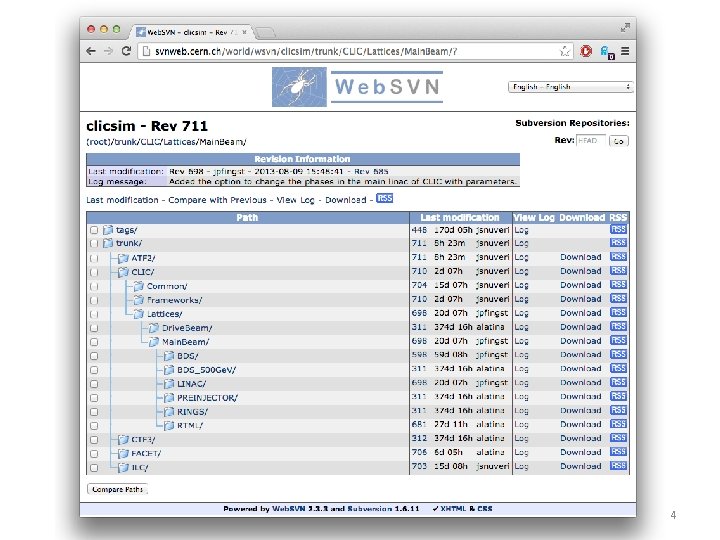Click the Compare Paths button
This screenshot has height=540, width=720.
pos(118,489)
